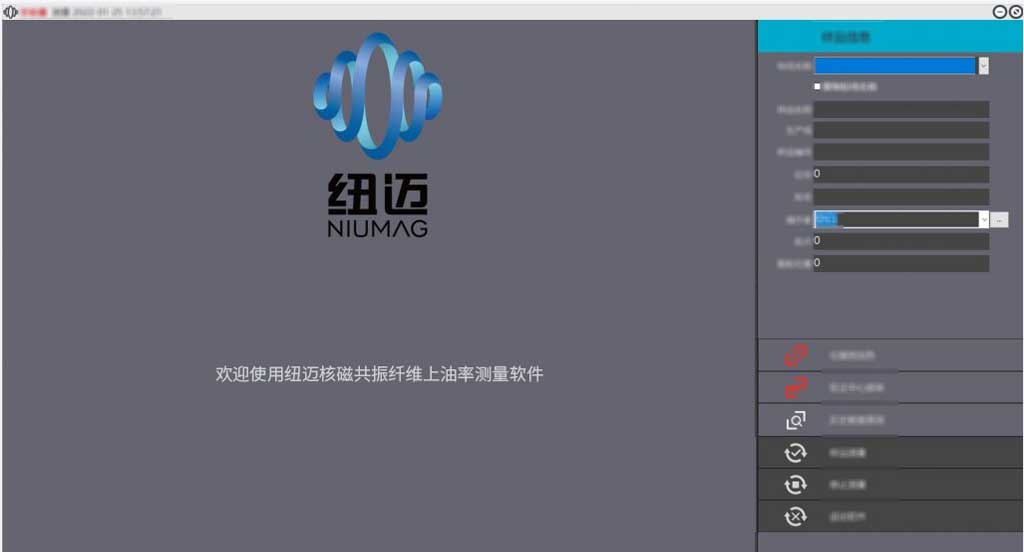Close the app with the circled X button
Screen dimensions: 1024x552
1015,12
